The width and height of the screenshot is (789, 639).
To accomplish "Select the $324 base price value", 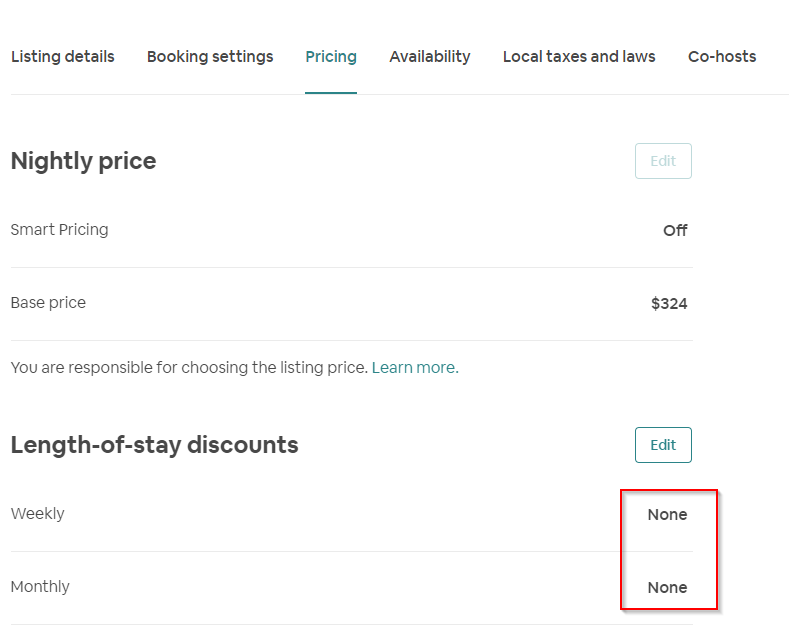I will pyautogui.click(x=669, y=304).
